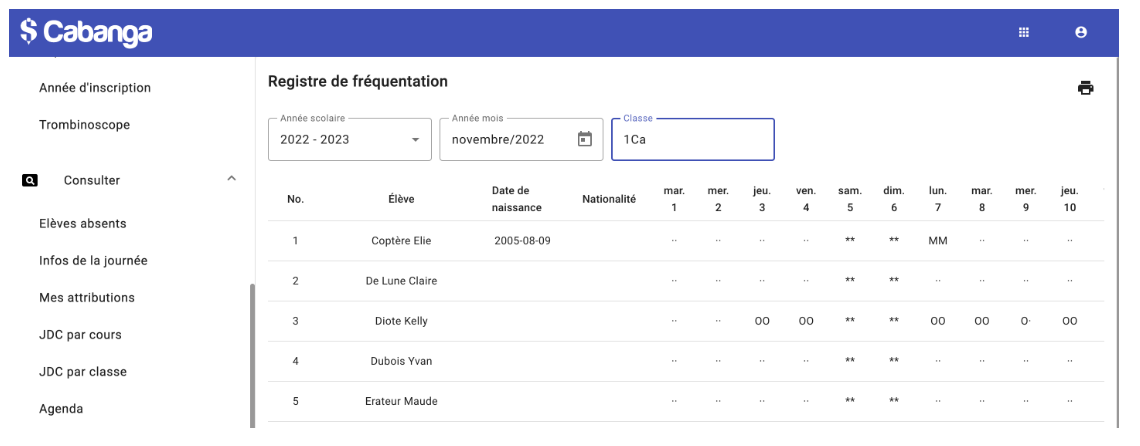Click the calendar icon in Année mois

point(585,139)
